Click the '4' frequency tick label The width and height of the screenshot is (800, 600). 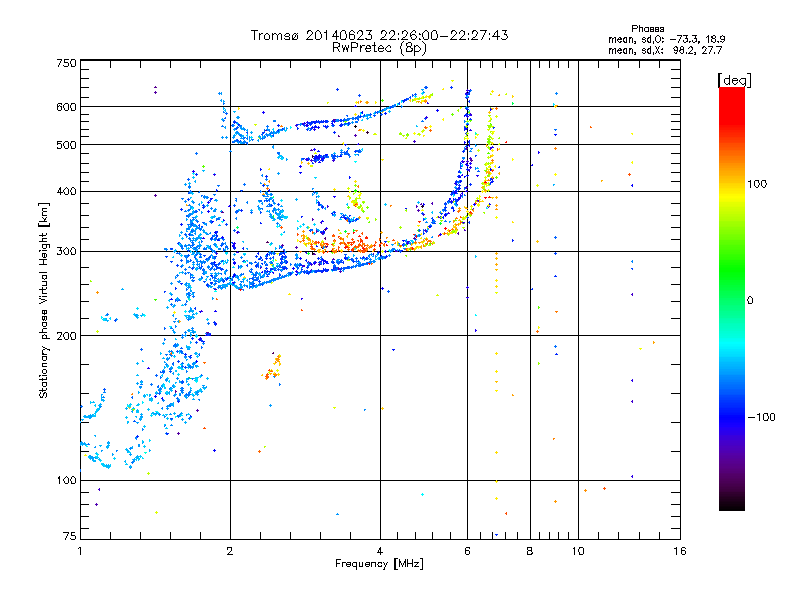point(380,551)
